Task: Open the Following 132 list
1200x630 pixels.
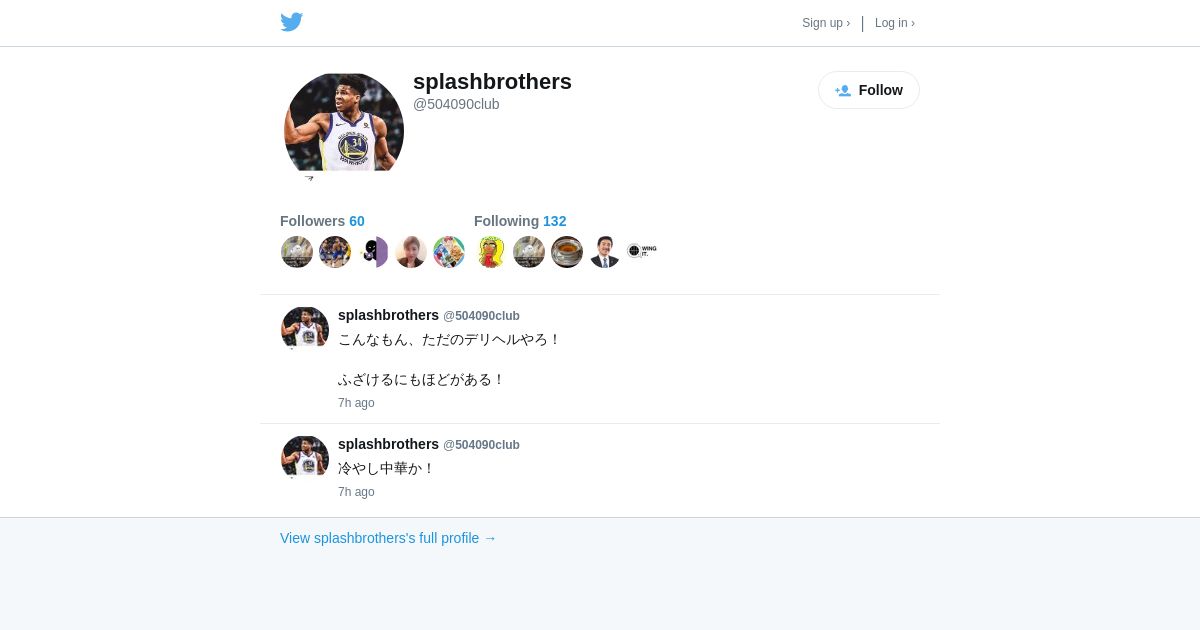Action: [x=520, y=221]
